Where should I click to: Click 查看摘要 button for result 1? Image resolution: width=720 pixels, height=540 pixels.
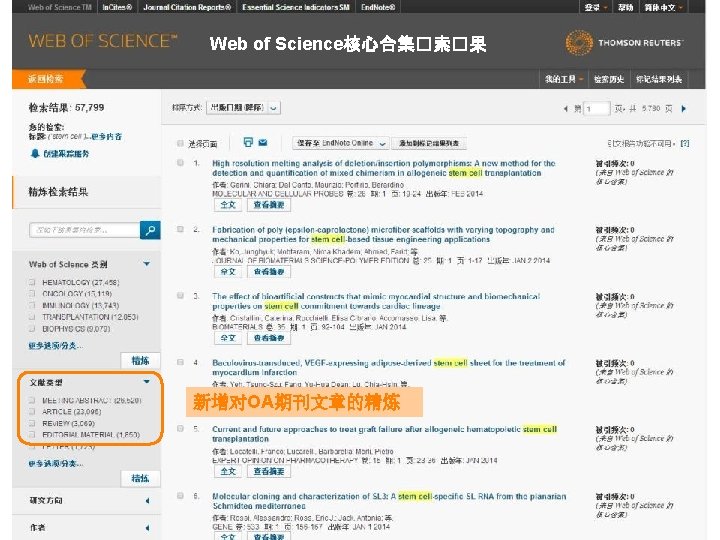coord(269,205)
